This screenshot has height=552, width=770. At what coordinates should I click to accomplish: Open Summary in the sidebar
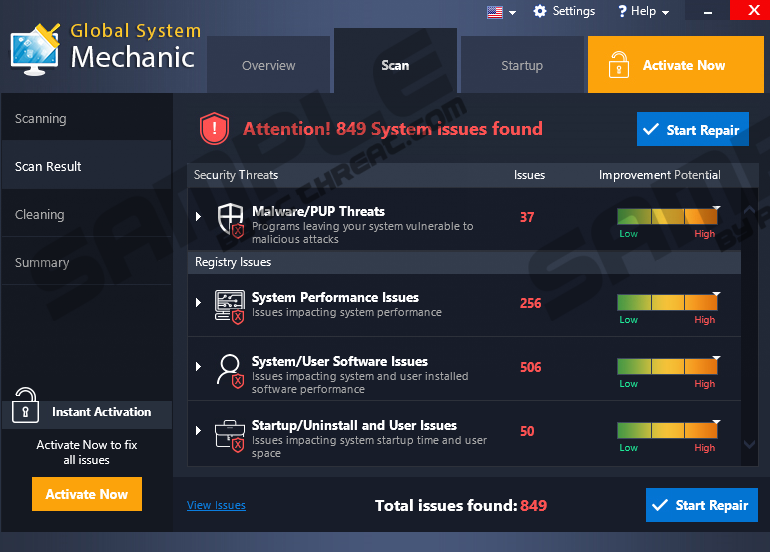coord(86,262)
